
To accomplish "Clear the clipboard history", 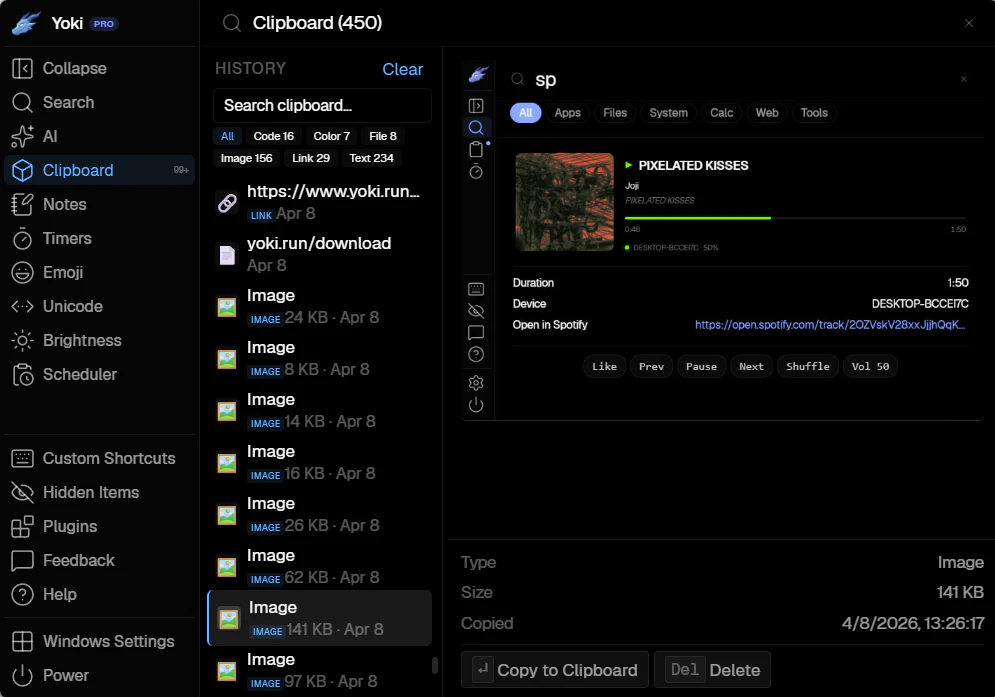I will point(402,69).
